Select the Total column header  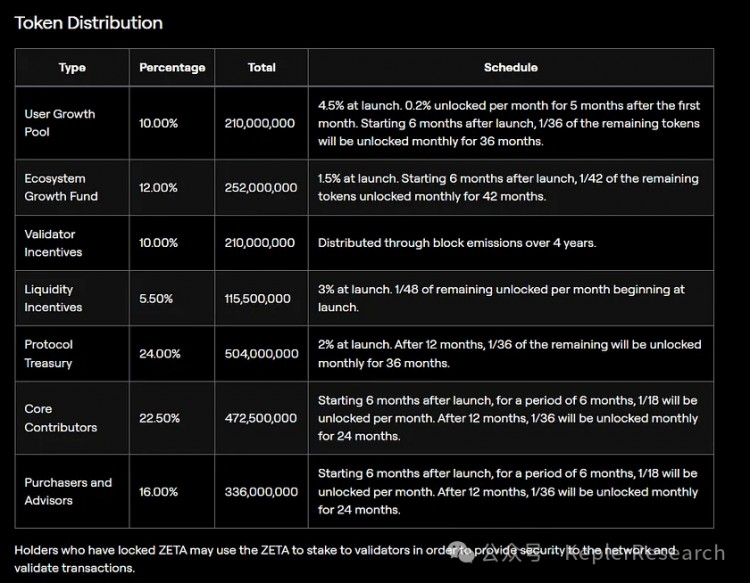coord(262,67)
